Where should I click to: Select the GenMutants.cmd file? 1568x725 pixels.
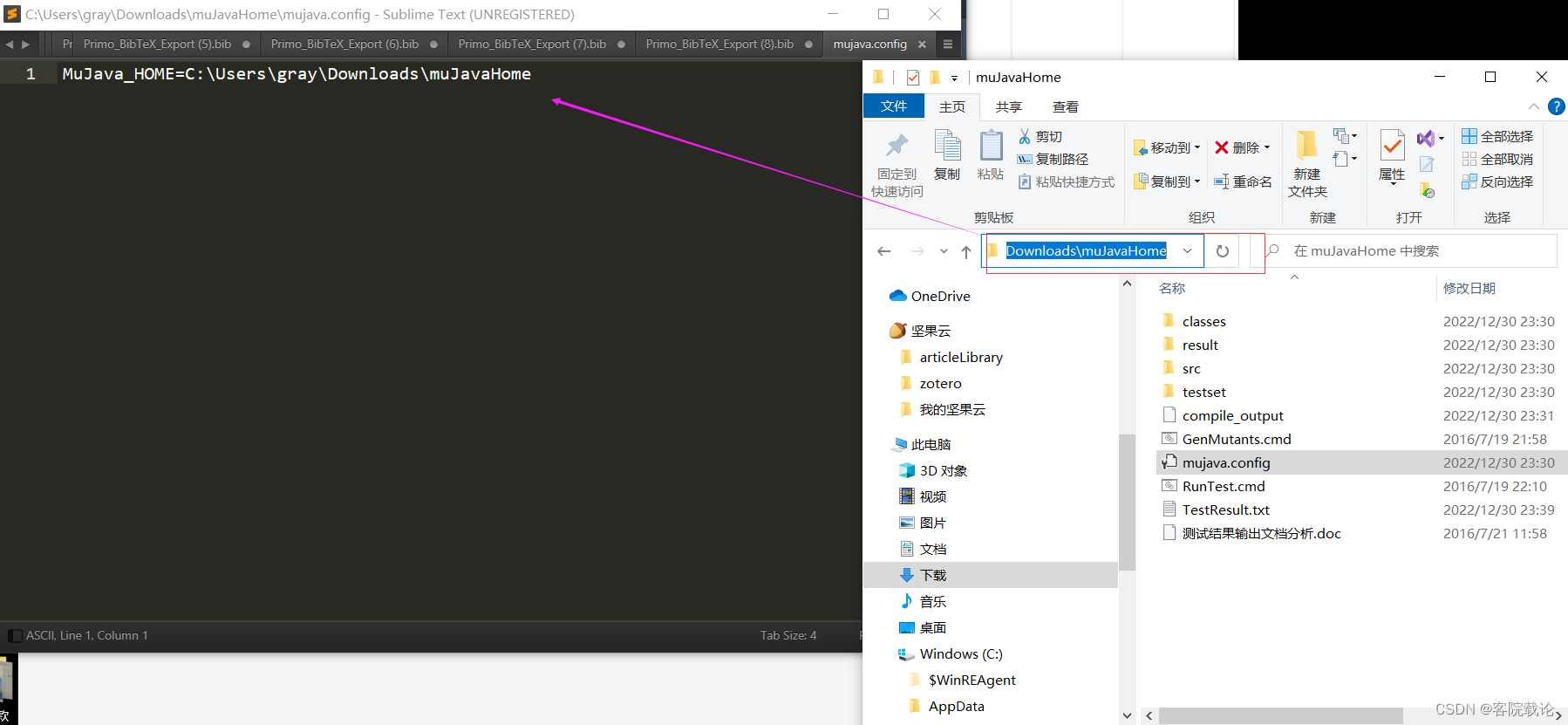coord(1237,439)
